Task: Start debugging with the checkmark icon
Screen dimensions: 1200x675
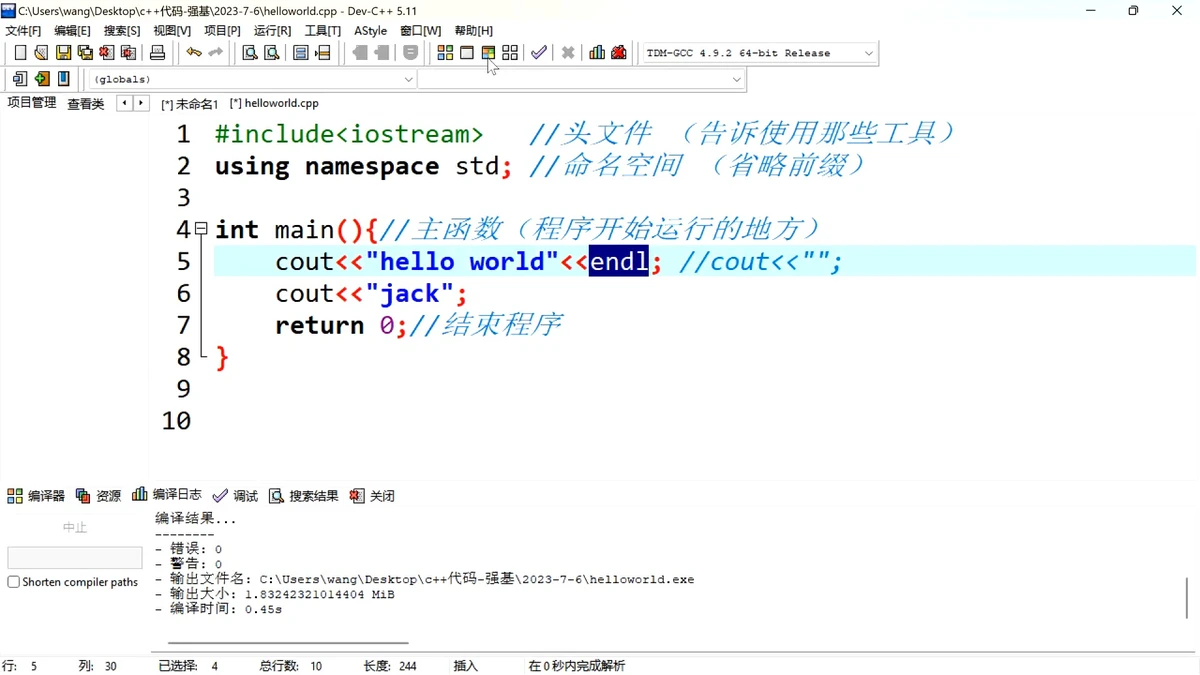Action: coord(539,53)
